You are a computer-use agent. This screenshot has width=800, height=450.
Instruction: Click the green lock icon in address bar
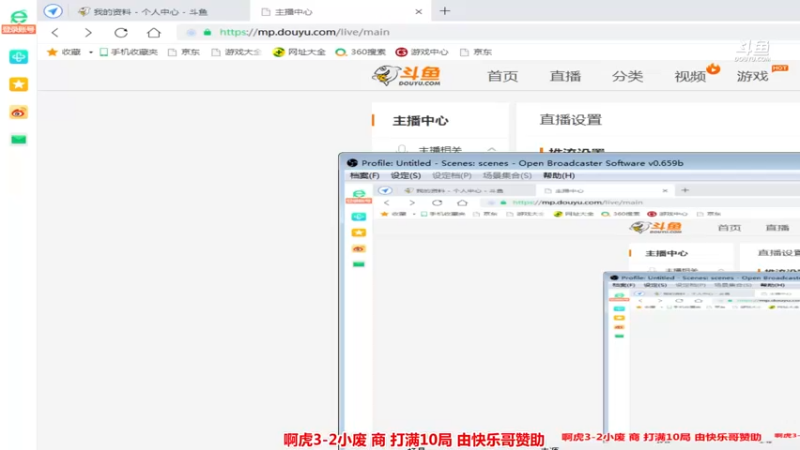[x=207, y=32]
